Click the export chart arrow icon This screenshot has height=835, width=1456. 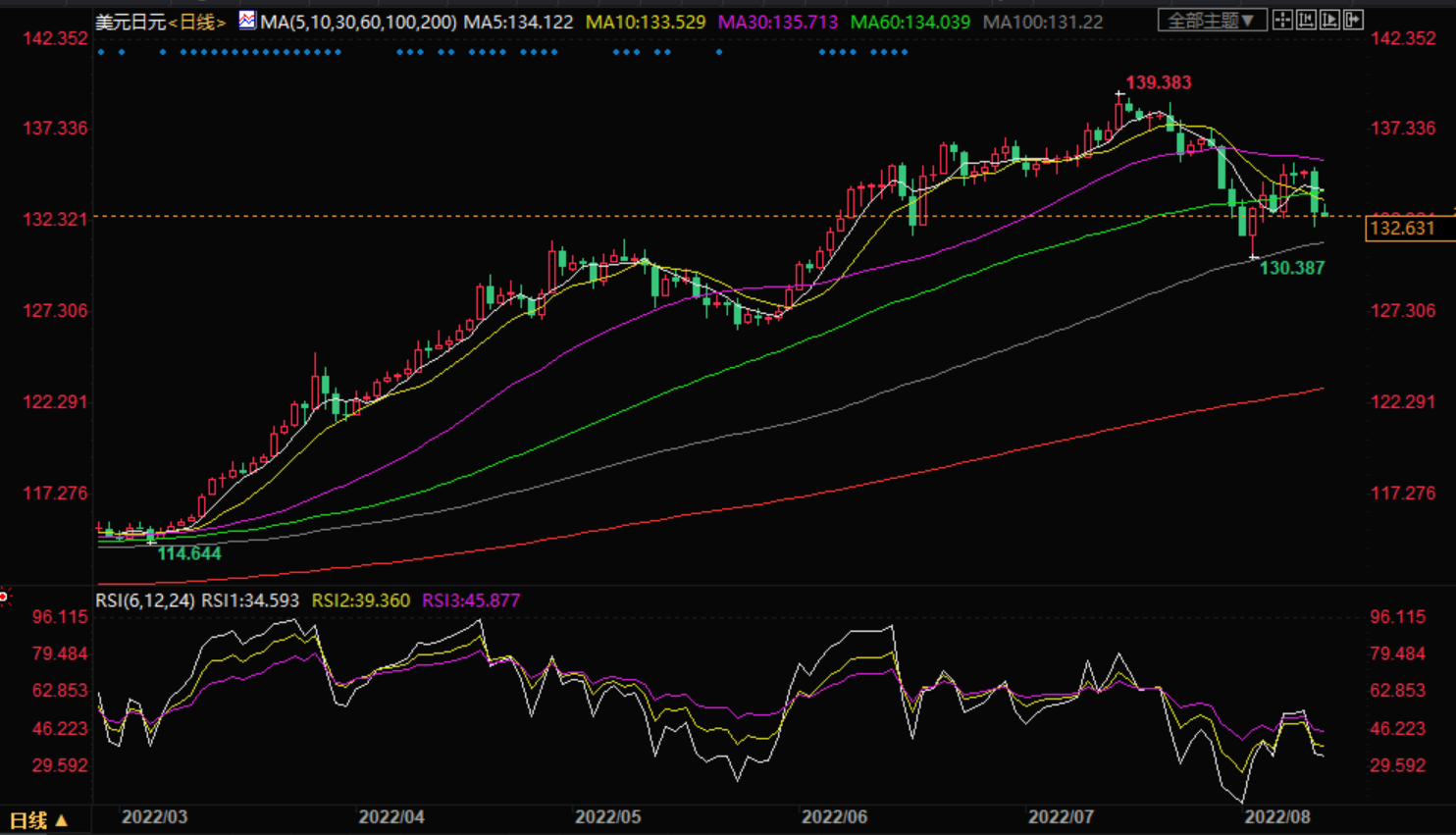[1353, 21]
